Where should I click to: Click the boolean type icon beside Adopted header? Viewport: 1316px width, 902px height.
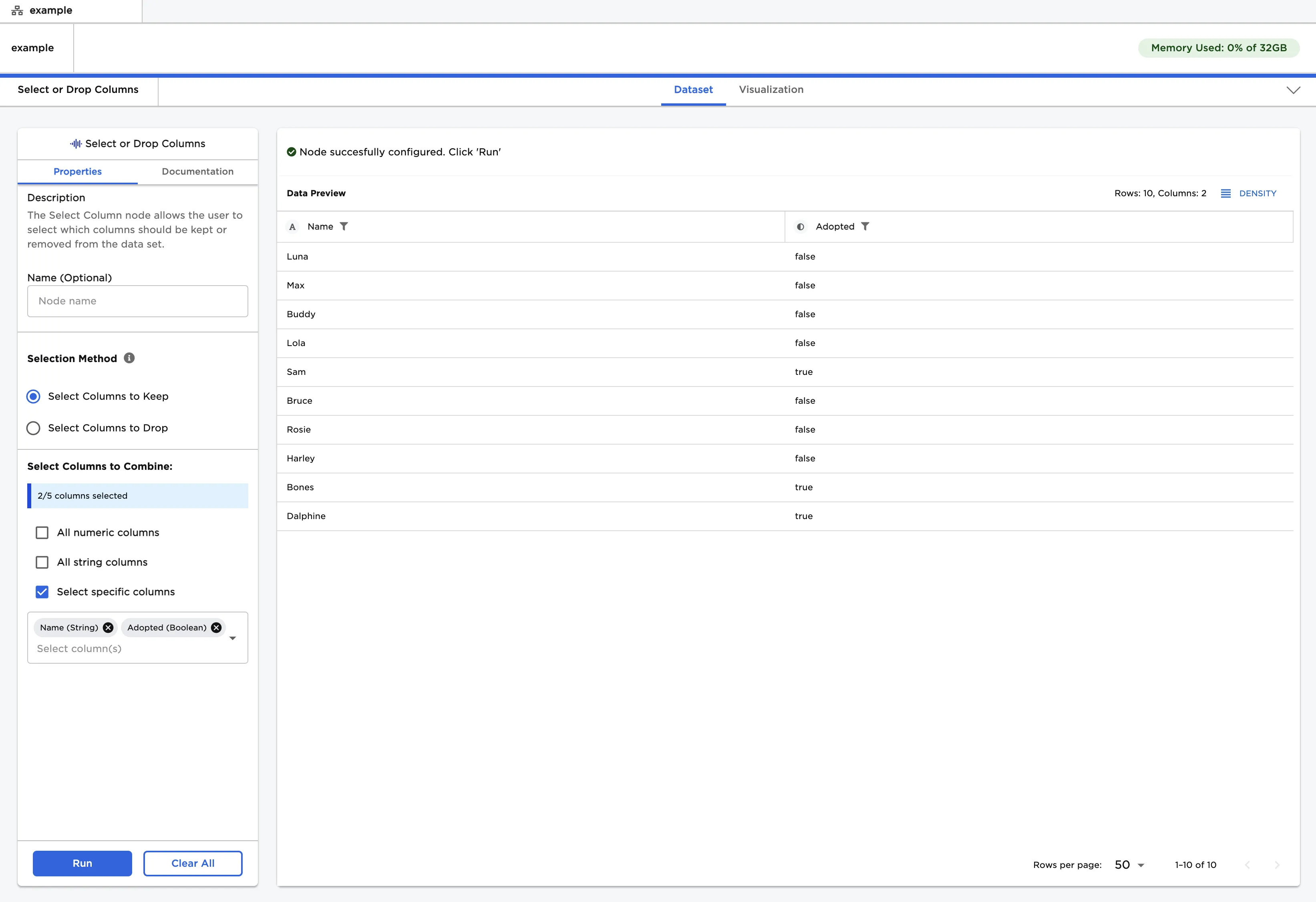point(801,226)
